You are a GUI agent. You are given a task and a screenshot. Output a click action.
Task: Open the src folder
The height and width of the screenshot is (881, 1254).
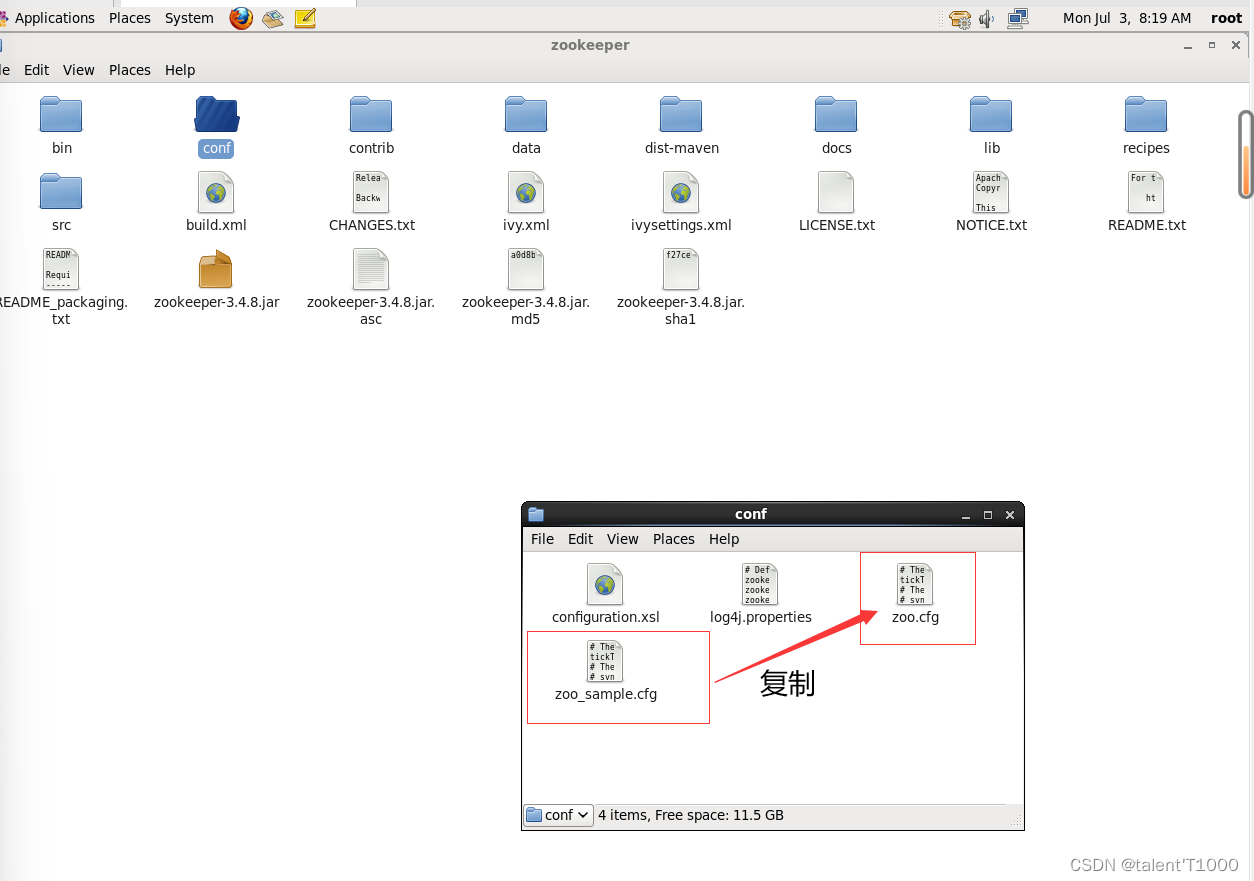[x=61, y=191]
